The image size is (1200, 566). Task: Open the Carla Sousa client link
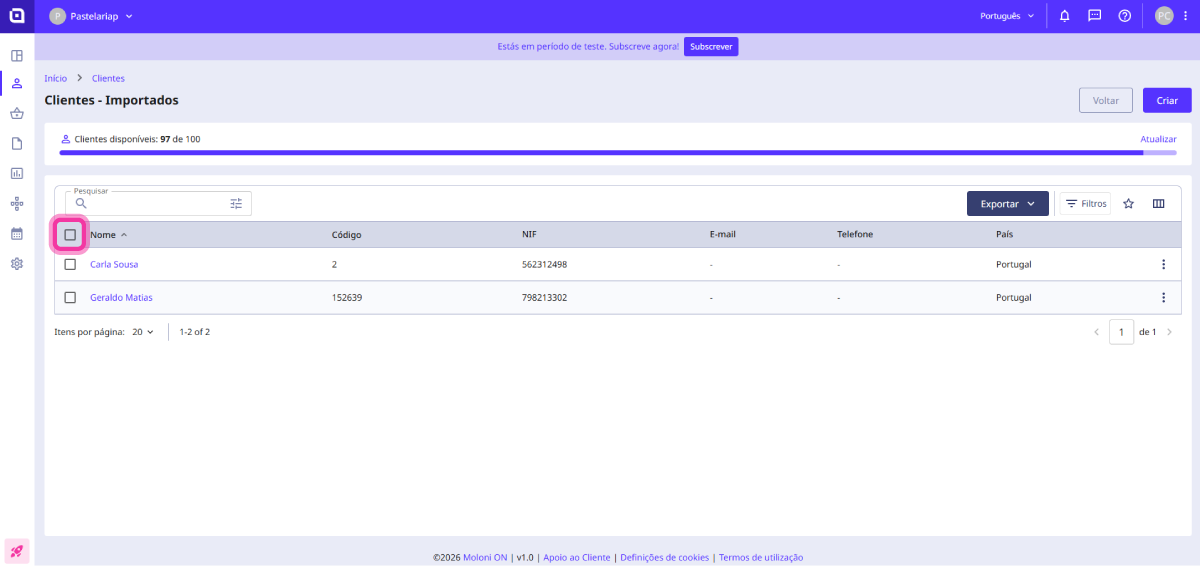[114, 265]
